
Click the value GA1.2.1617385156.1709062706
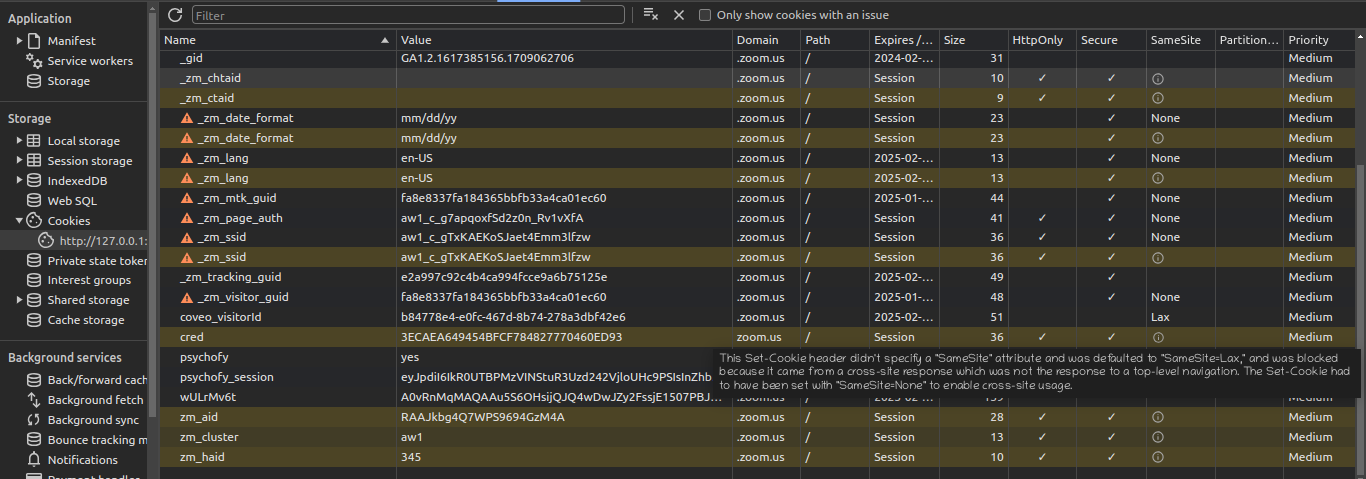[x=487, y=58]
